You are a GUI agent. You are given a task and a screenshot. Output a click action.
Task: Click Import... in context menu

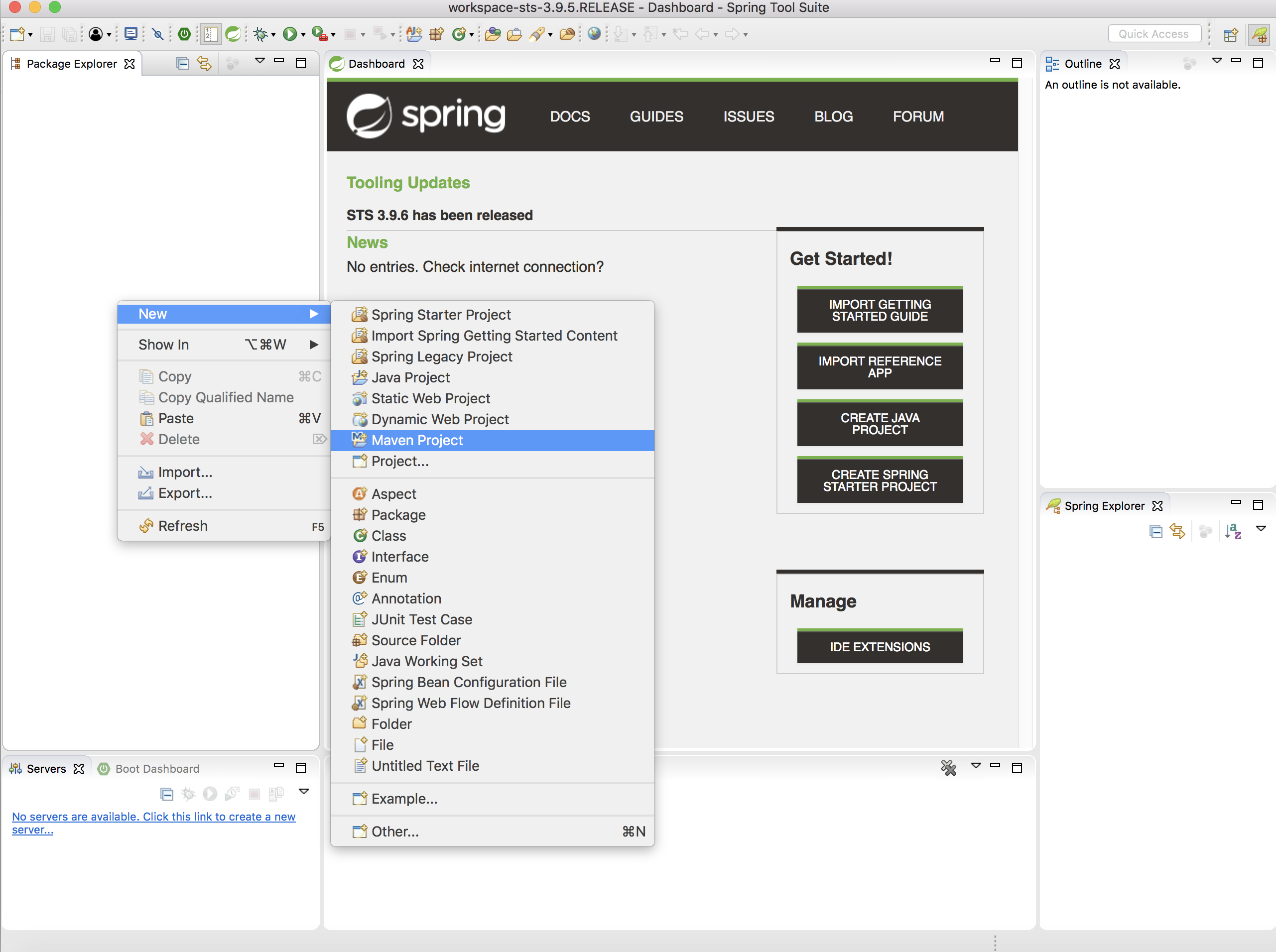pyautogui.click(x=224, y=473)
